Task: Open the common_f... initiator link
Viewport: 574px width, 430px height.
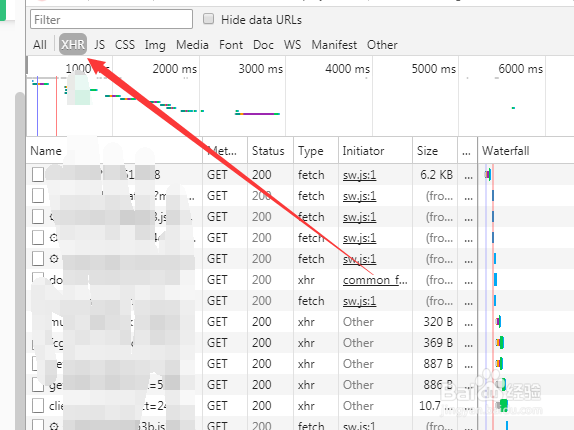Action: (375, 280)
